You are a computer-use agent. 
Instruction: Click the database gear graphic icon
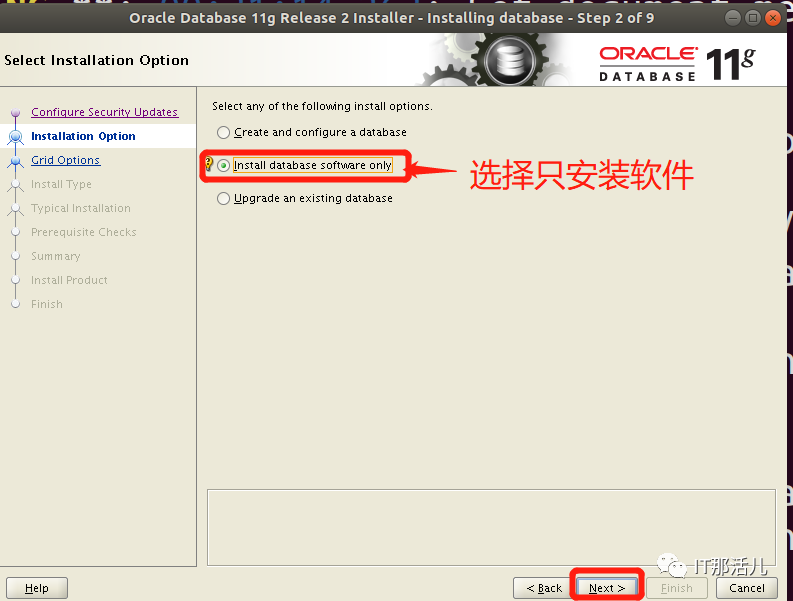click(509, 60)
